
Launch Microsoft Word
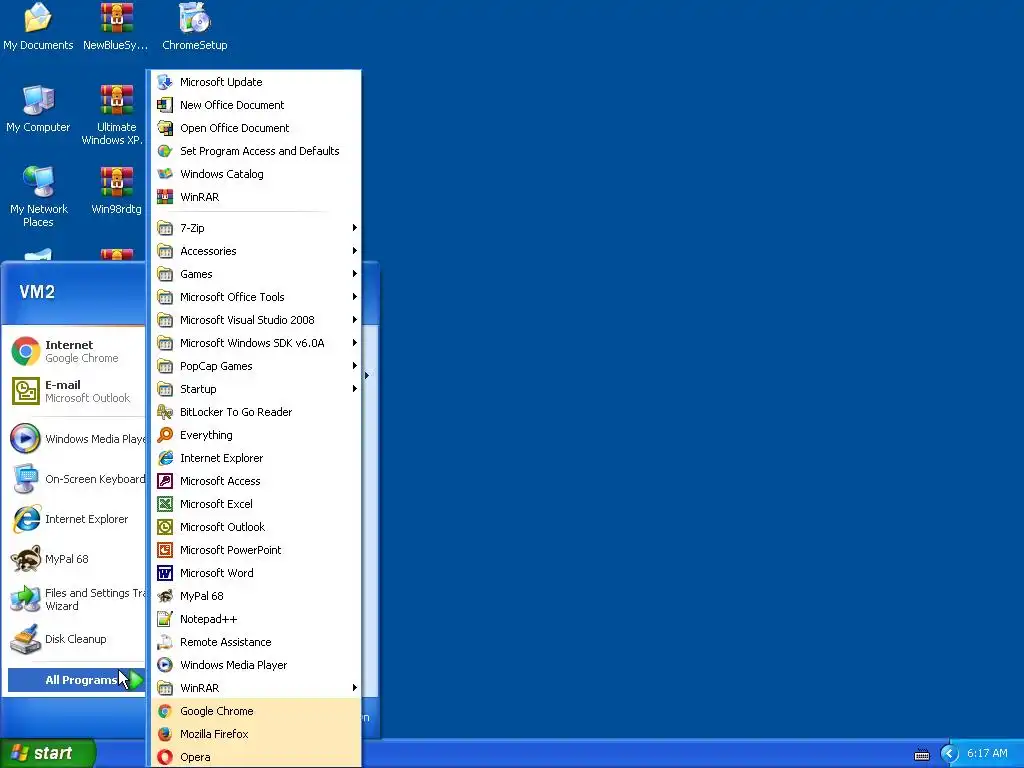pyautogui.click(x=255, y=573)
